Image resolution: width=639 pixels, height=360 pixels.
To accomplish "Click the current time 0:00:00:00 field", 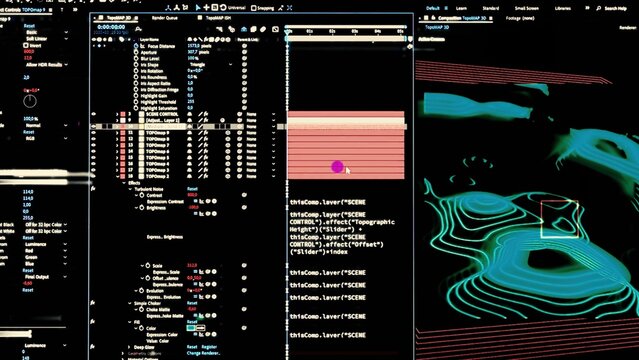I will tap(111, 27).
